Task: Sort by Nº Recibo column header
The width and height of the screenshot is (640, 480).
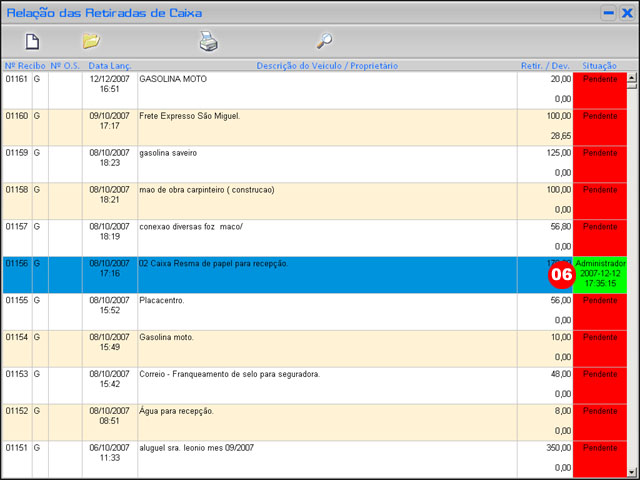Action: point(24,65)
